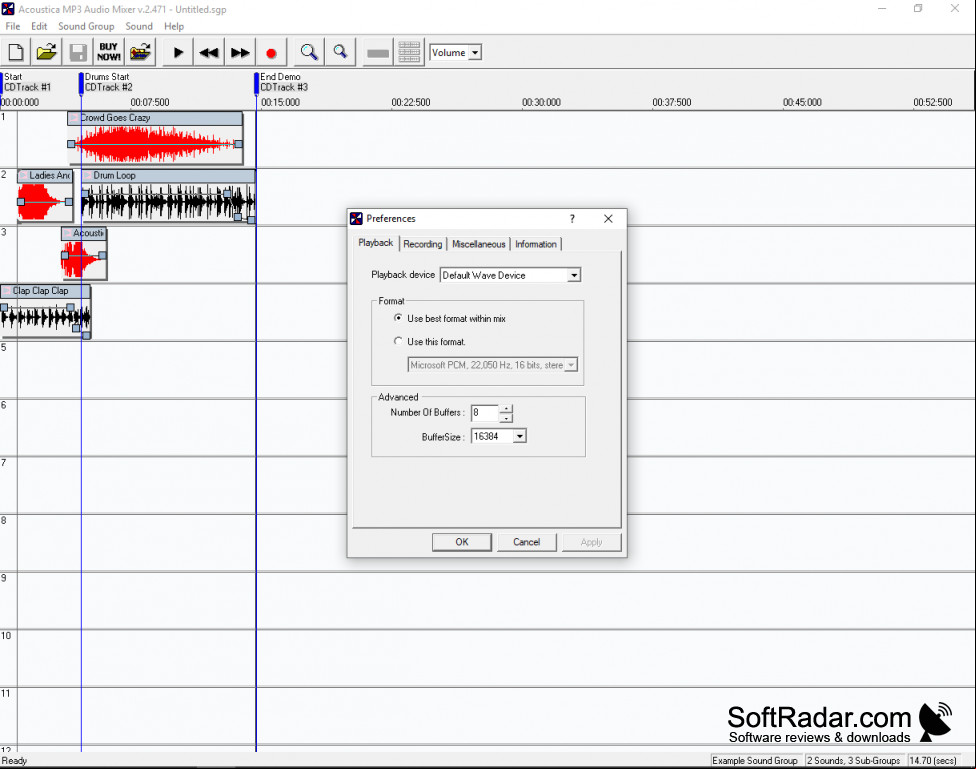Click the Example Sound Group status entry
This screenshot has width=976, height=769.
[x=755, y=760]
